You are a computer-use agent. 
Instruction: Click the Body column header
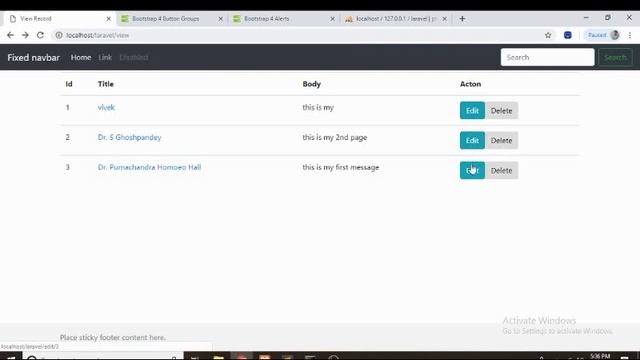click(x=311, y=84)
